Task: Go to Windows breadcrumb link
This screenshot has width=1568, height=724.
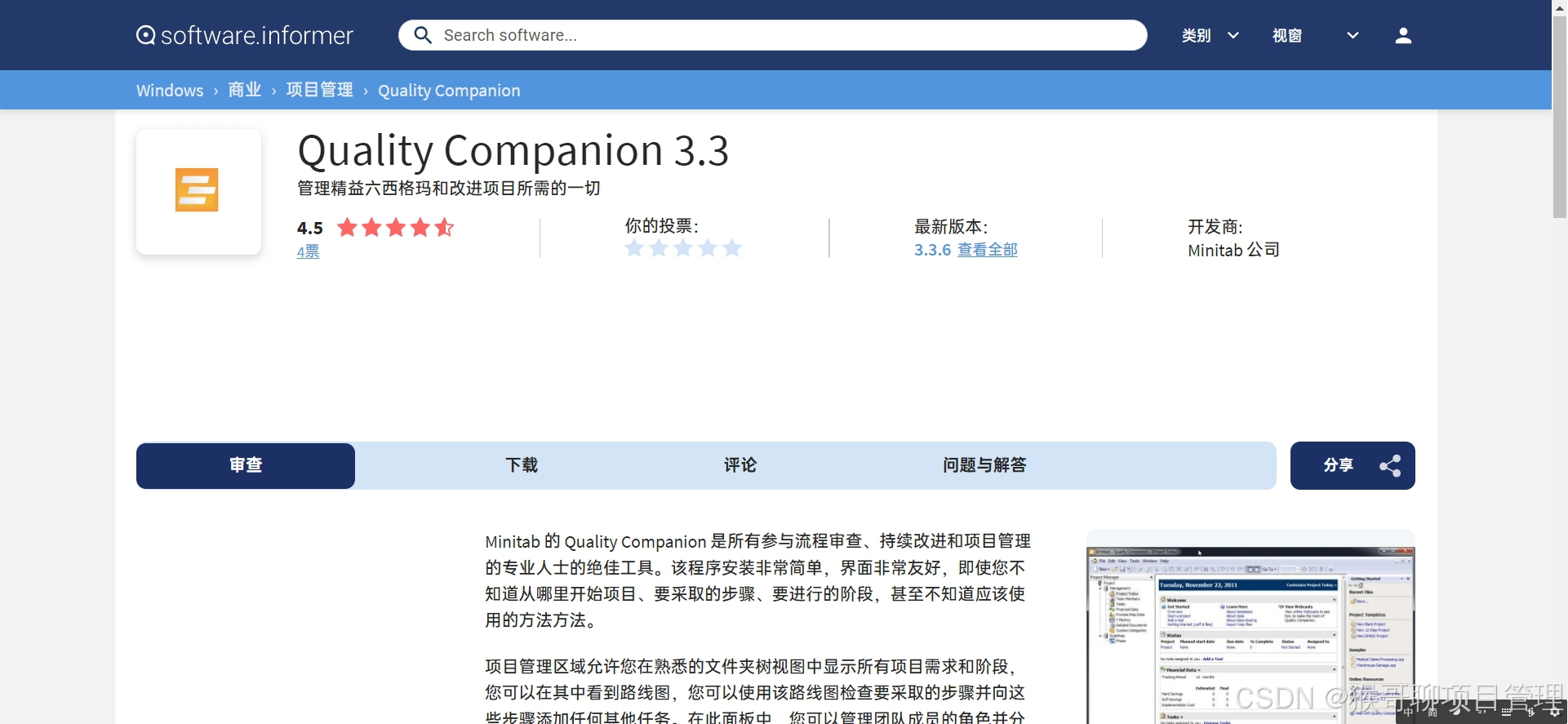Action: [170, 90]
